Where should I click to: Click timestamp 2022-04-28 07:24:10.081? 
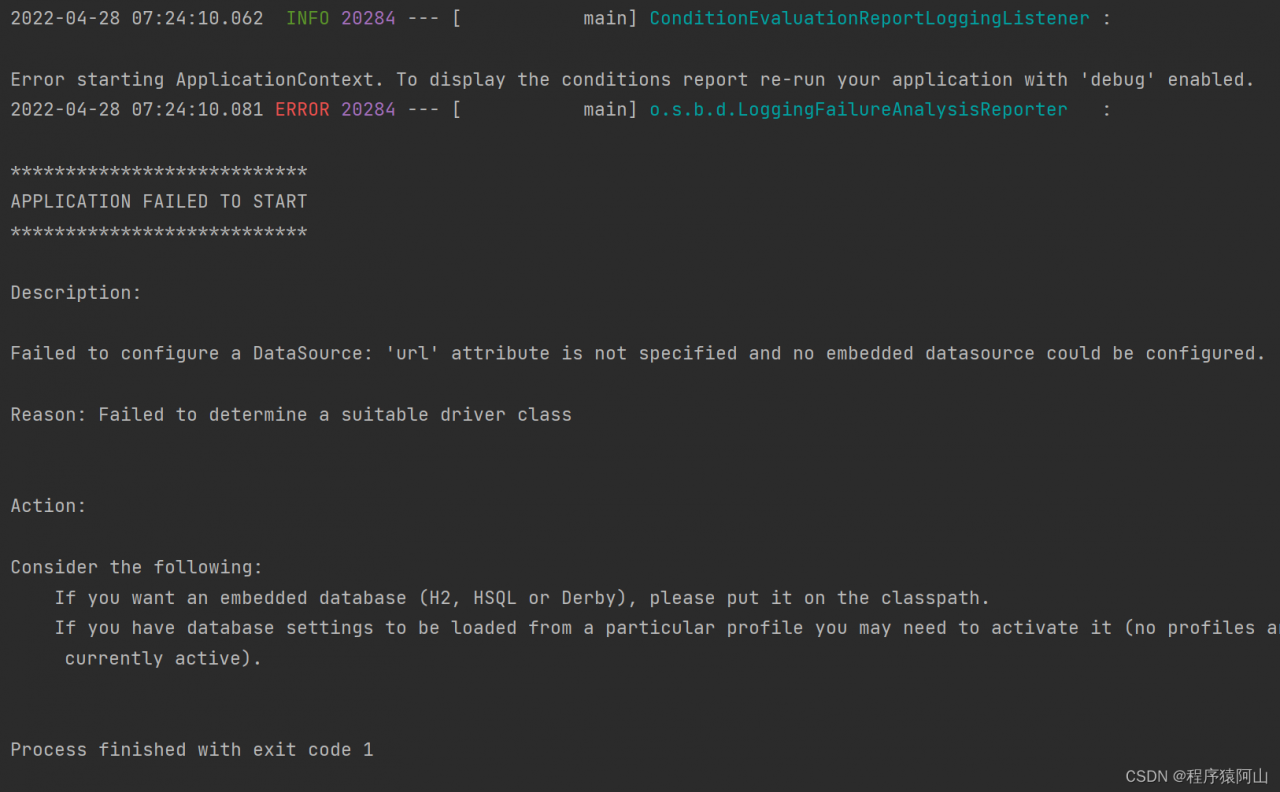[137, 110]
